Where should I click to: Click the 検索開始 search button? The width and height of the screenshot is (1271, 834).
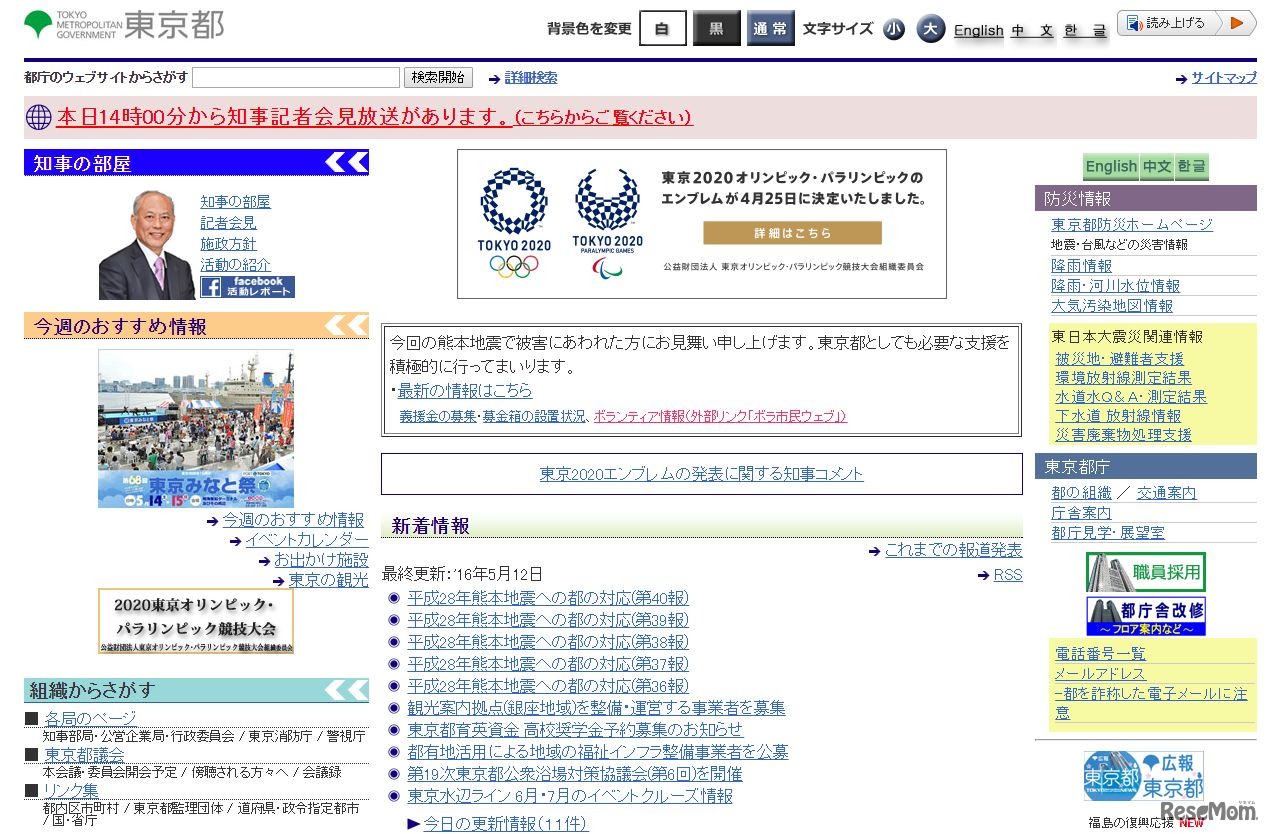tap(438, 77)
